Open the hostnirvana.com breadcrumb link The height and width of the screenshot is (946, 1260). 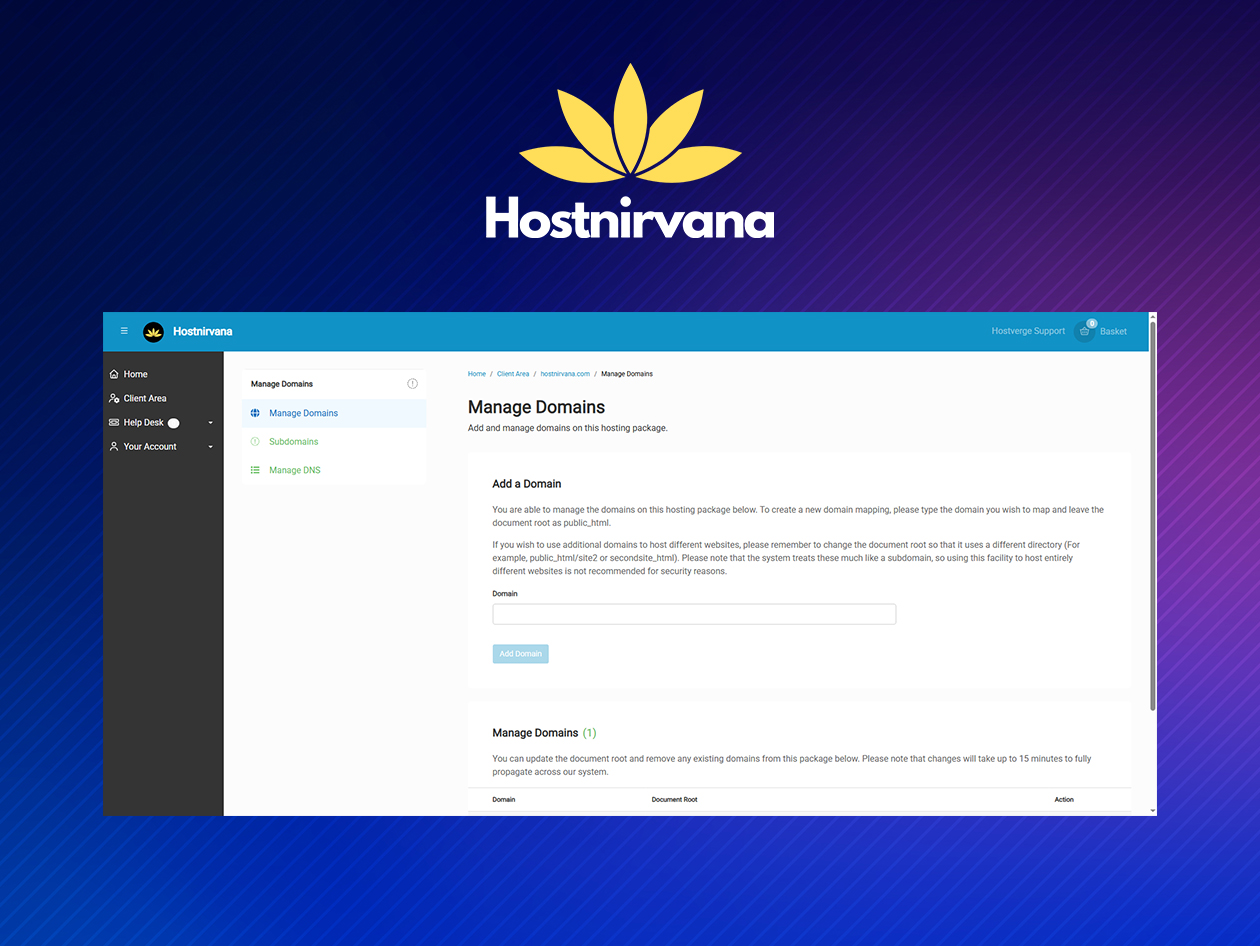tap(565, 373)
